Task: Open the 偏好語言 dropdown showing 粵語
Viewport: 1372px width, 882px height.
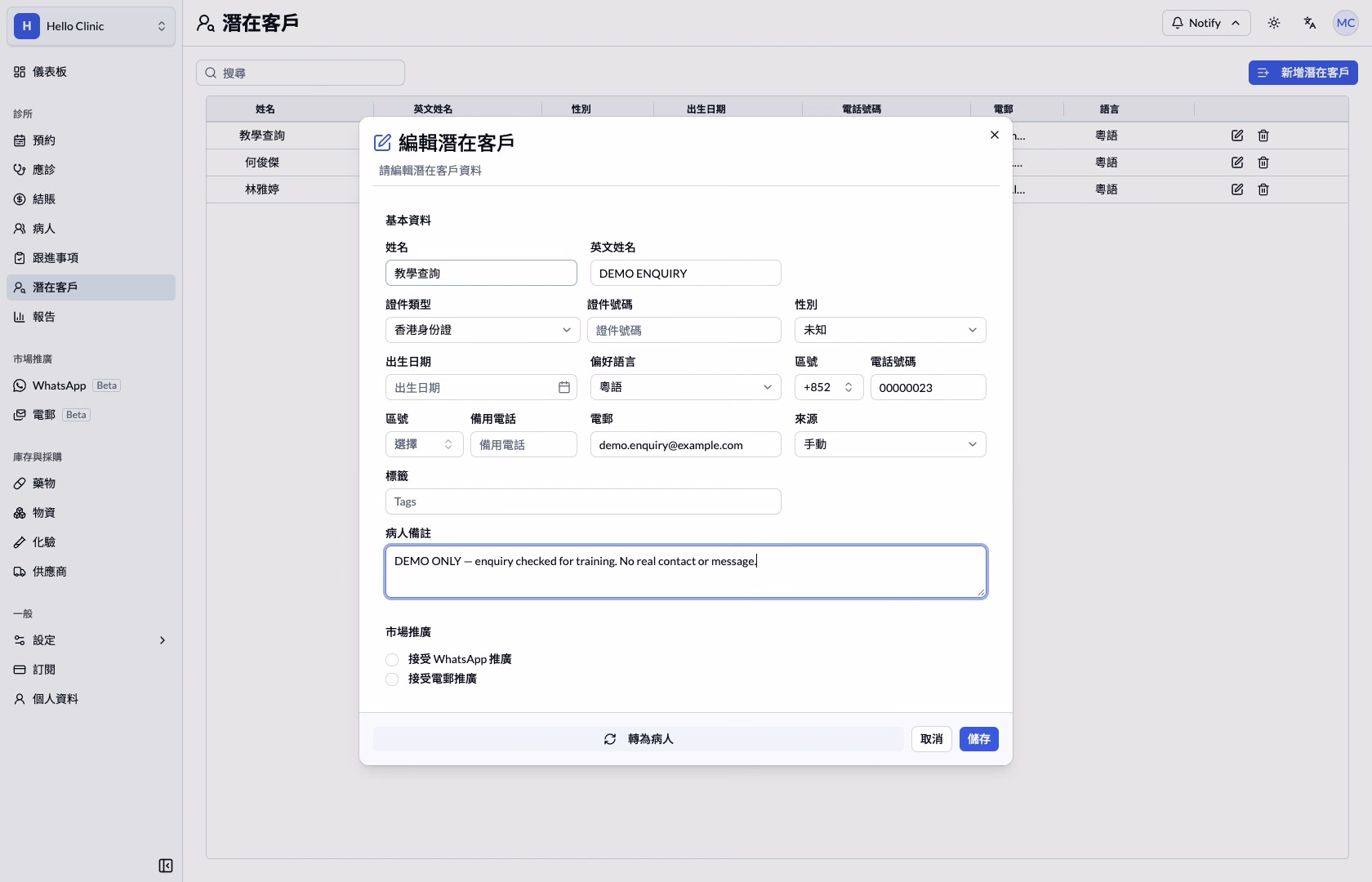Action: [x=686, y=387]
